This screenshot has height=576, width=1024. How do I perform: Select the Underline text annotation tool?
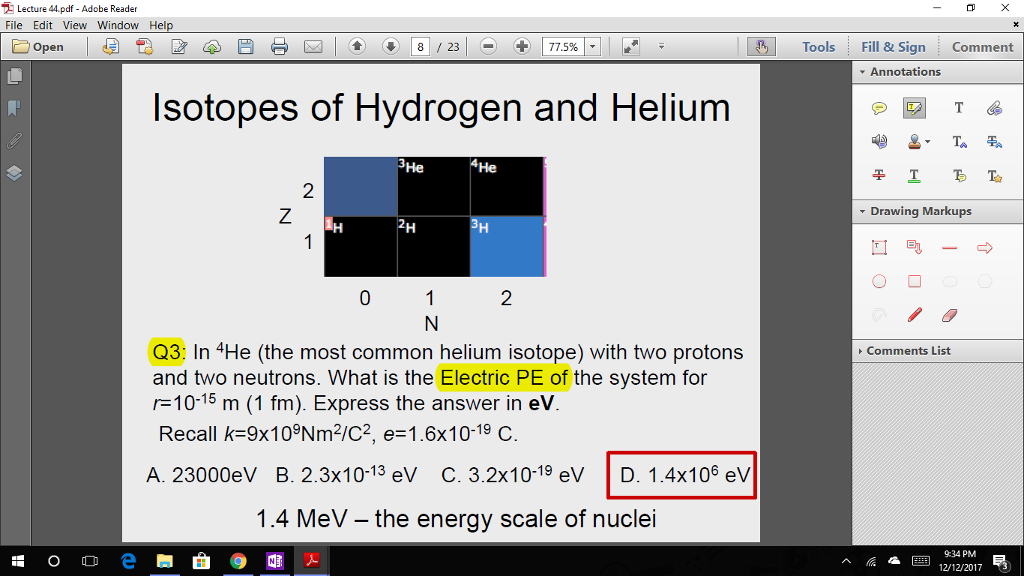pyautogui.click(x=915, y=175)
